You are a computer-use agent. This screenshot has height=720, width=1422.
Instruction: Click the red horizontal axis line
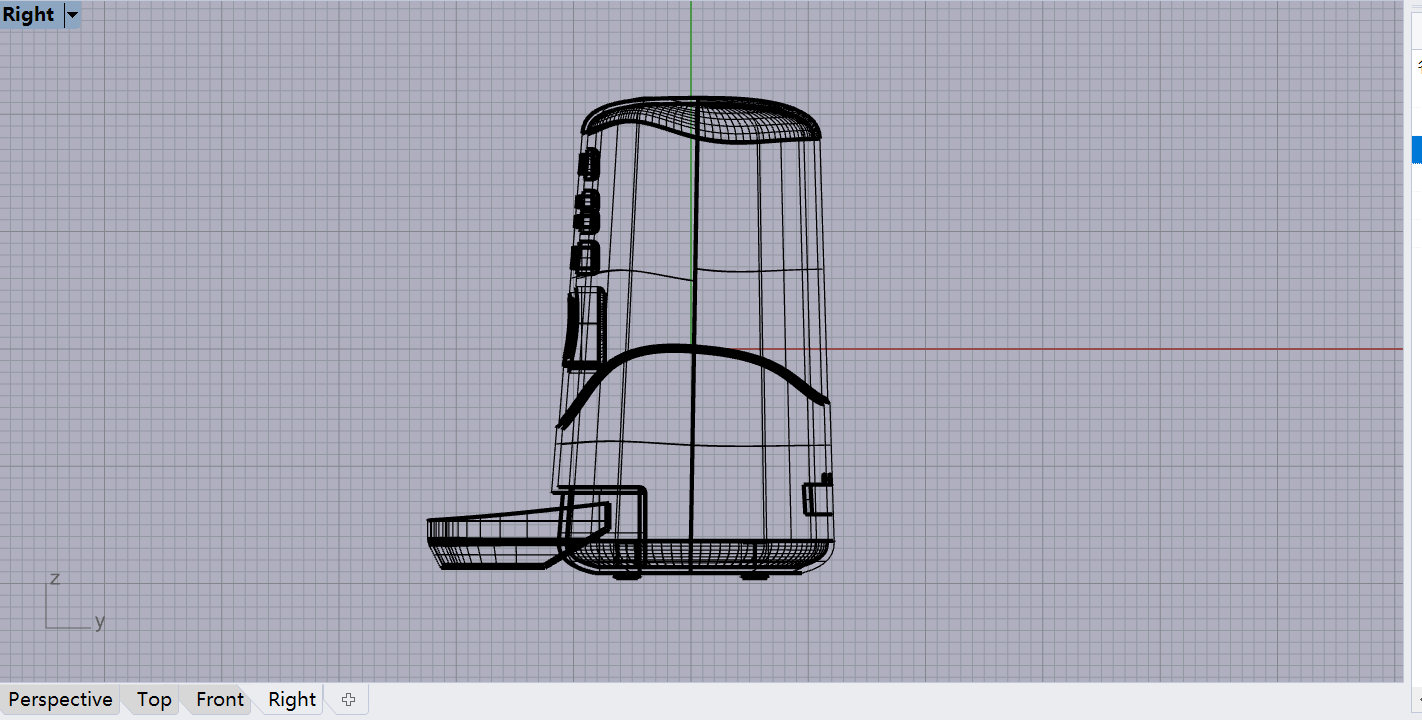1100,349
